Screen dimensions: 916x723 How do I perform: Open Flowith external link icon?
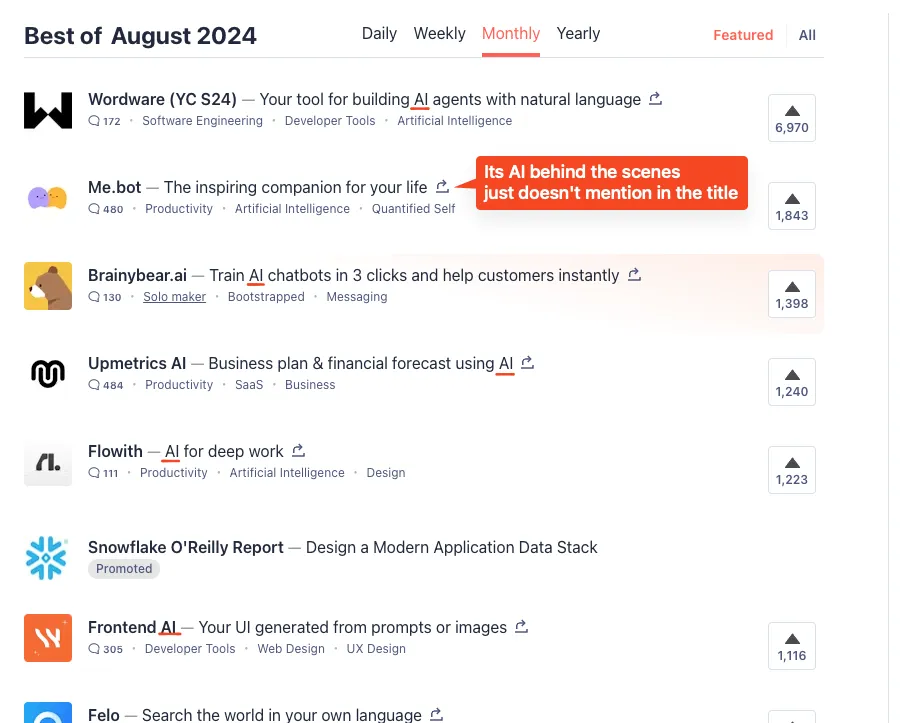(299, 450)
